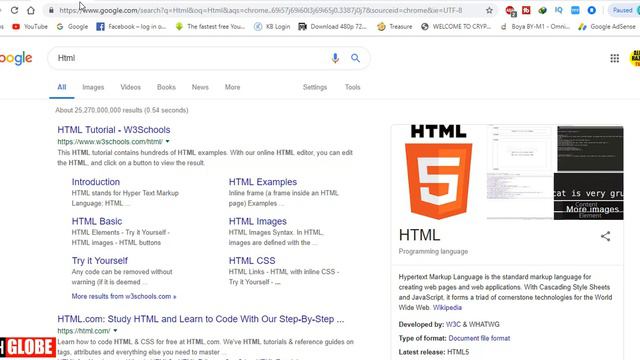Open the Treasure bookmark
The image size is (640, 360).
coord(394,27)
